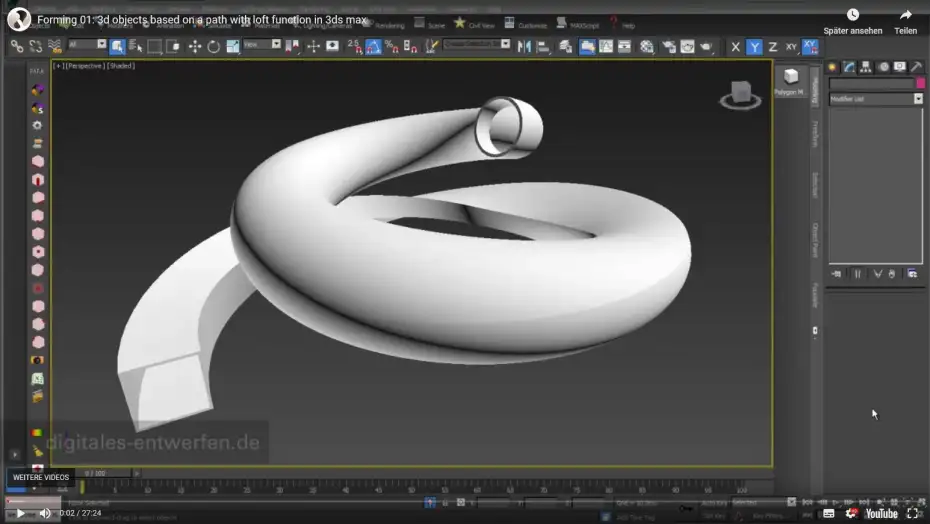930x524 pixels.
Task: Click the Use Pivot Point Center icon
Action: click(292, 46)
